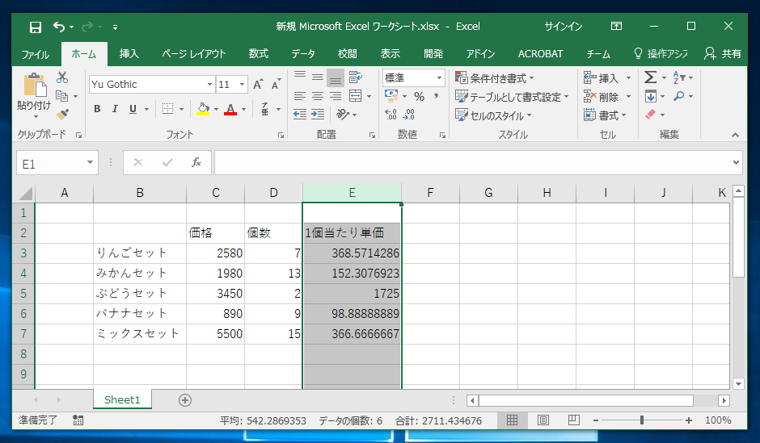Viewport: 760px width, 443px height.
Task: Select the Format Painter brush icon
Action: [62, 114]
